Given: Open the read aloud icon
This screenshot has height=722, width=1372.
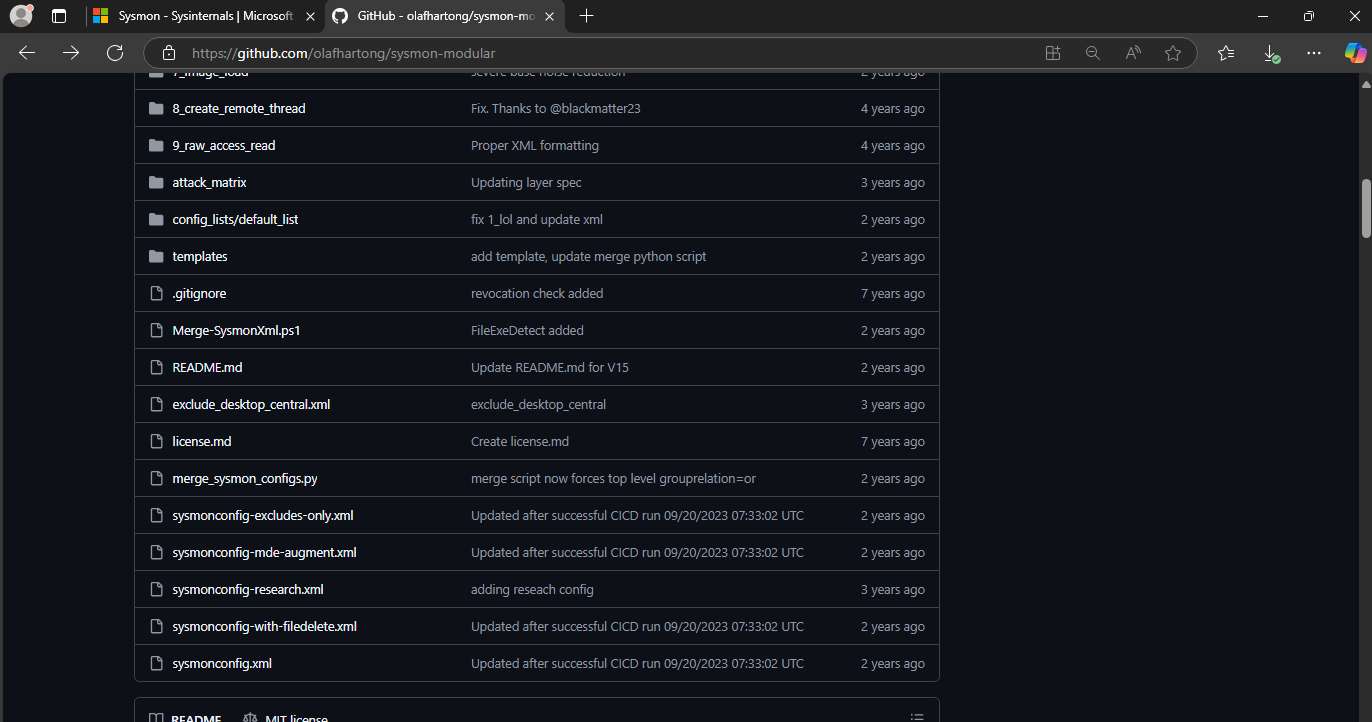Looking at the screenshot, I should pyautogui.click(x=1133, y=53).
